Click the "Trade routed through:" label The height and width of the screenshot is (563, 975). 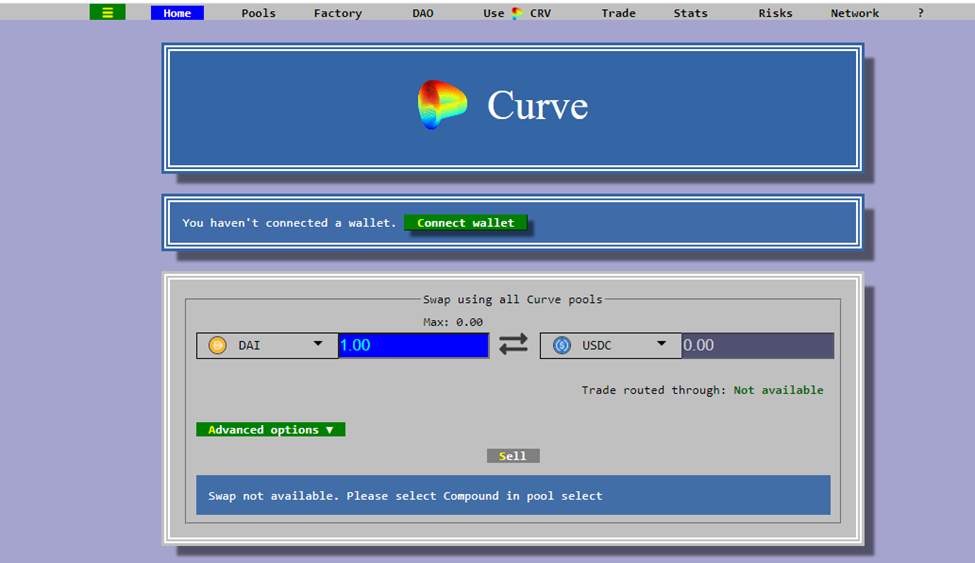point(654,390)
